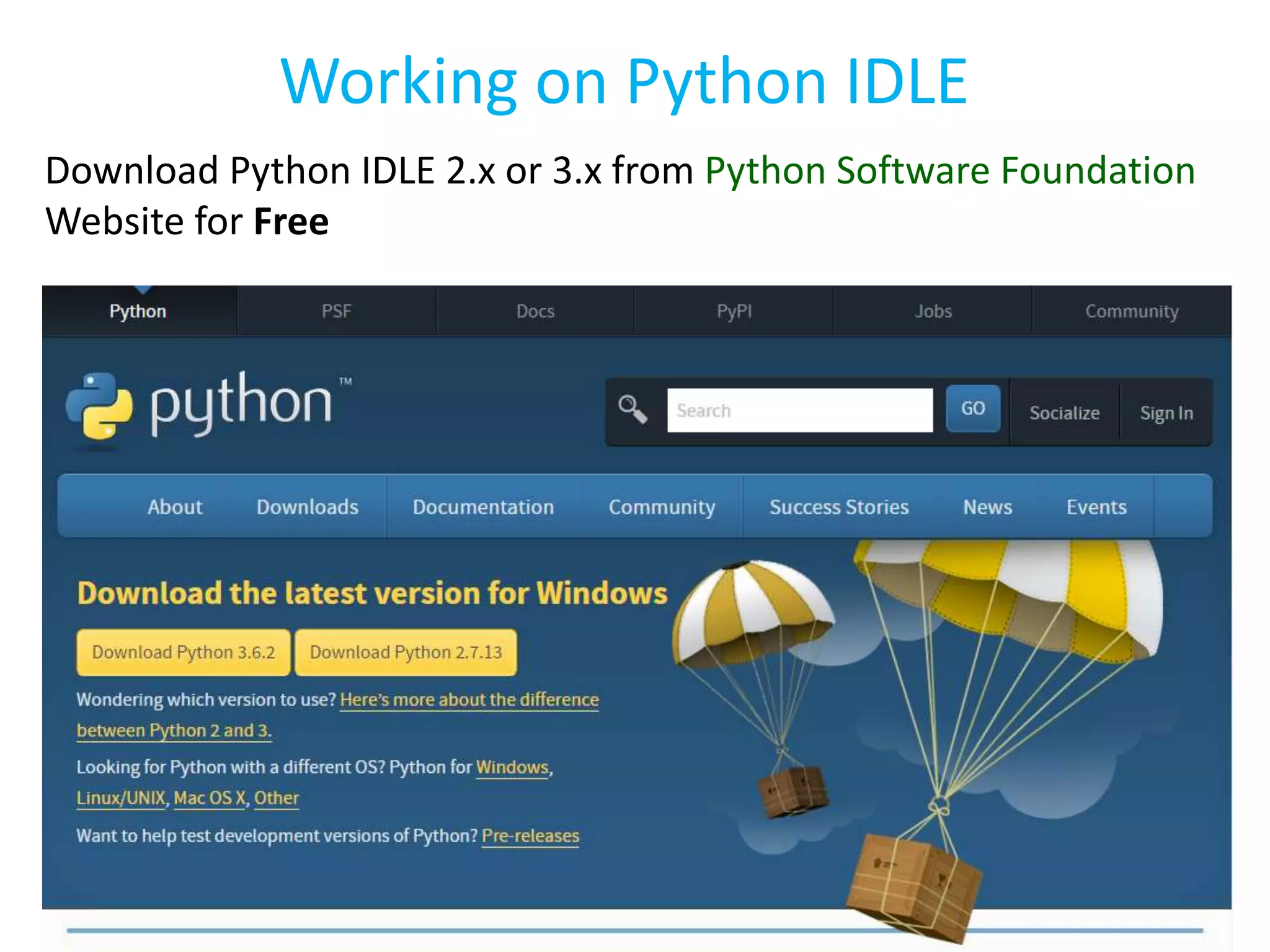
Task: Open the PSF tab
Action: coord(336,311)
